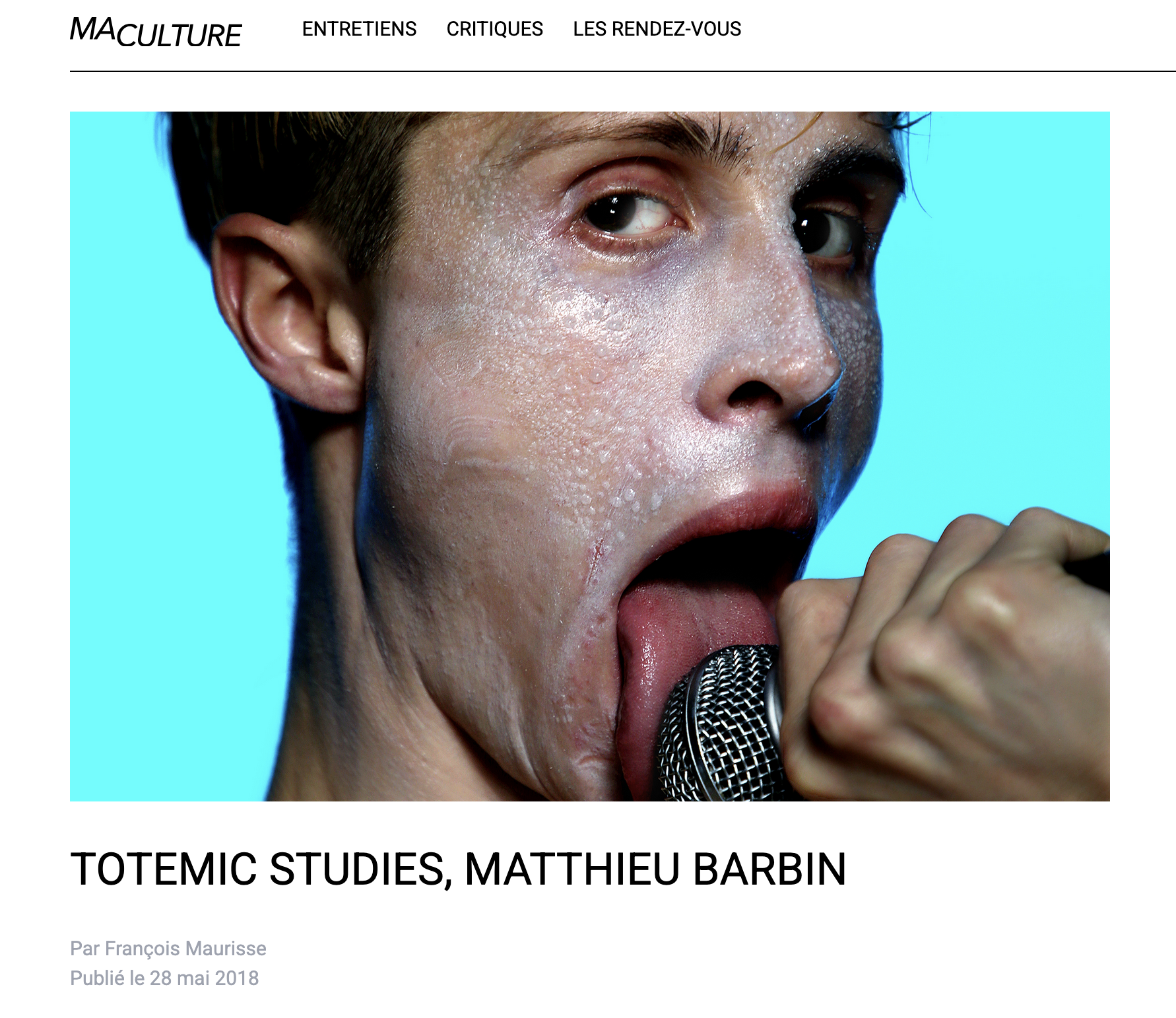Click the 'Par' byline prefix text
The width and height of the screenshot is (1176, 1018).
85,949
